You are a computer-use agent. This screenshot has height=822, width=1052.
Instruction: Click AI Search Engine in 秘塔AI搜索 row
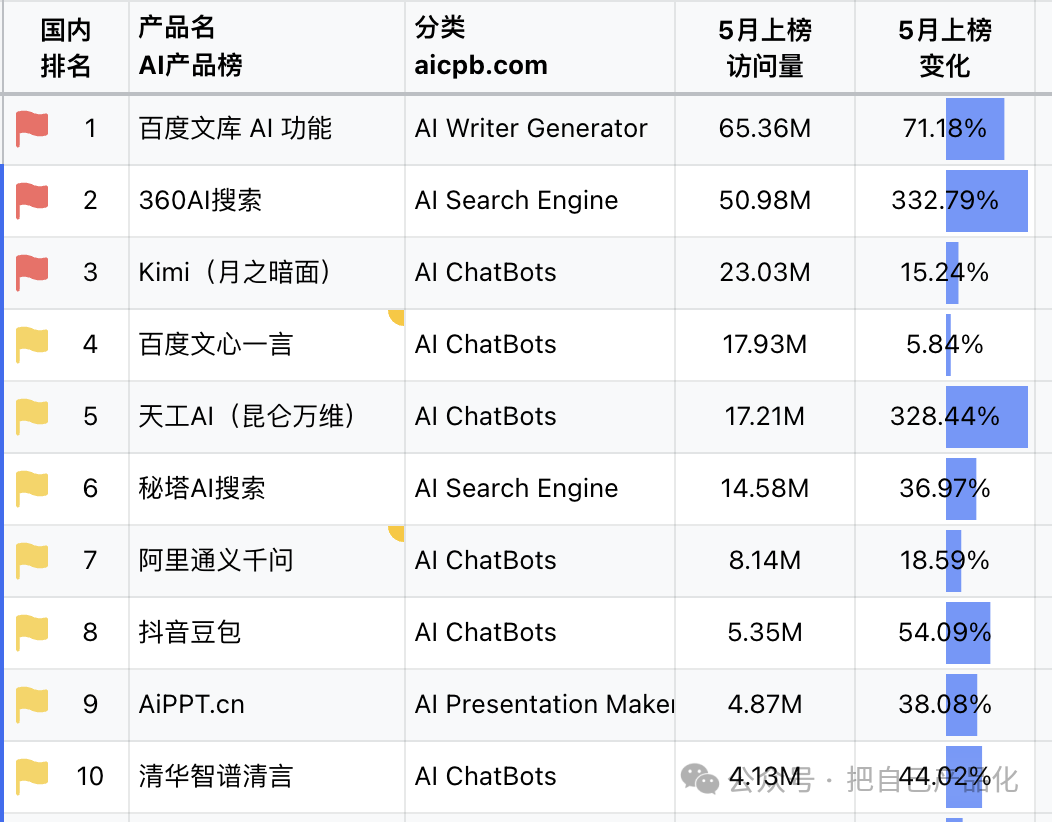tap(540, 489)
